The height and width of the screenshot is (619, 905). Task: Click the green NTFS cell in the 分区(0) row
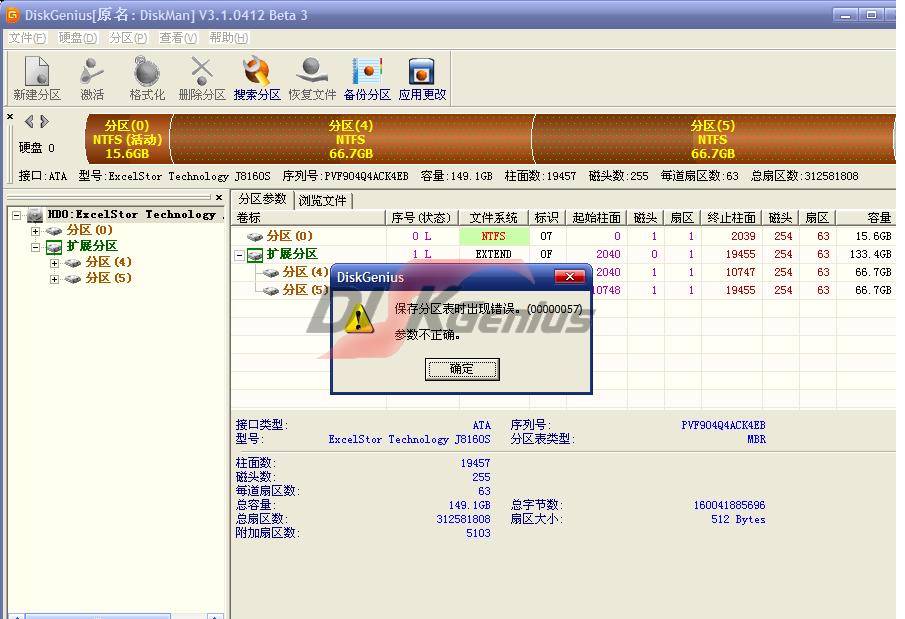(494, 236)
